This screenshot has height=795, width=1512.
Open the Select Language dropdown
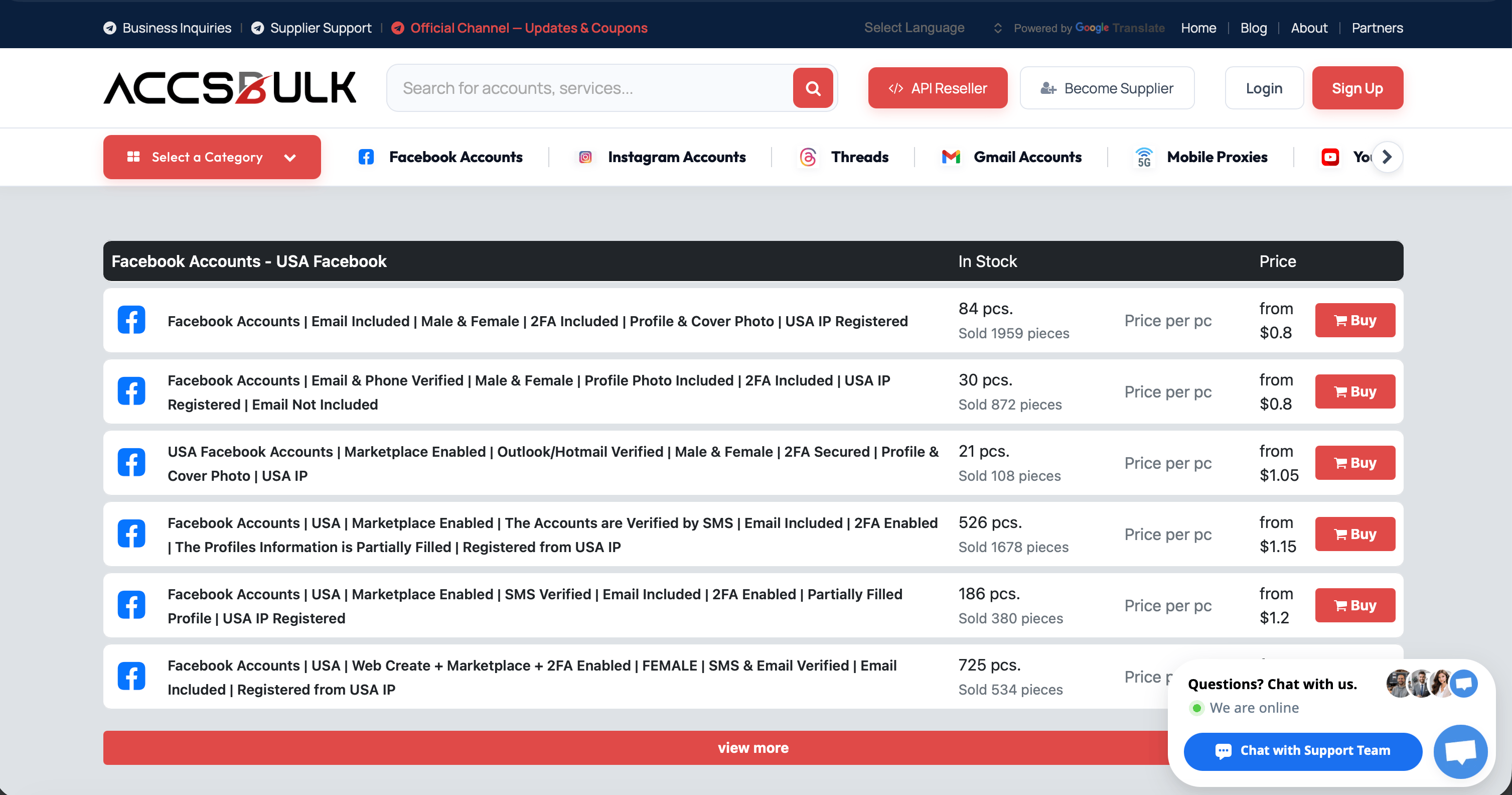tap(933, 28)
